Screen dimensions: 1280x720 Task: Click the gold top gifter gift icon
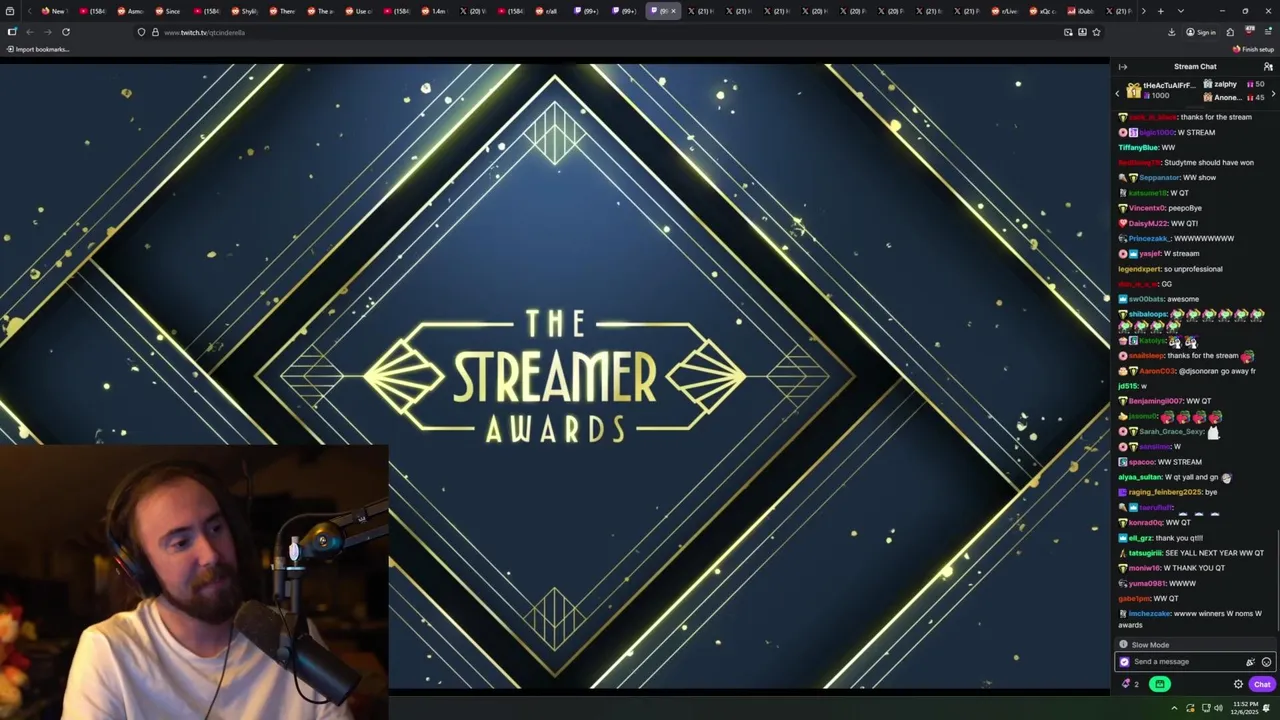point(1133,91)
